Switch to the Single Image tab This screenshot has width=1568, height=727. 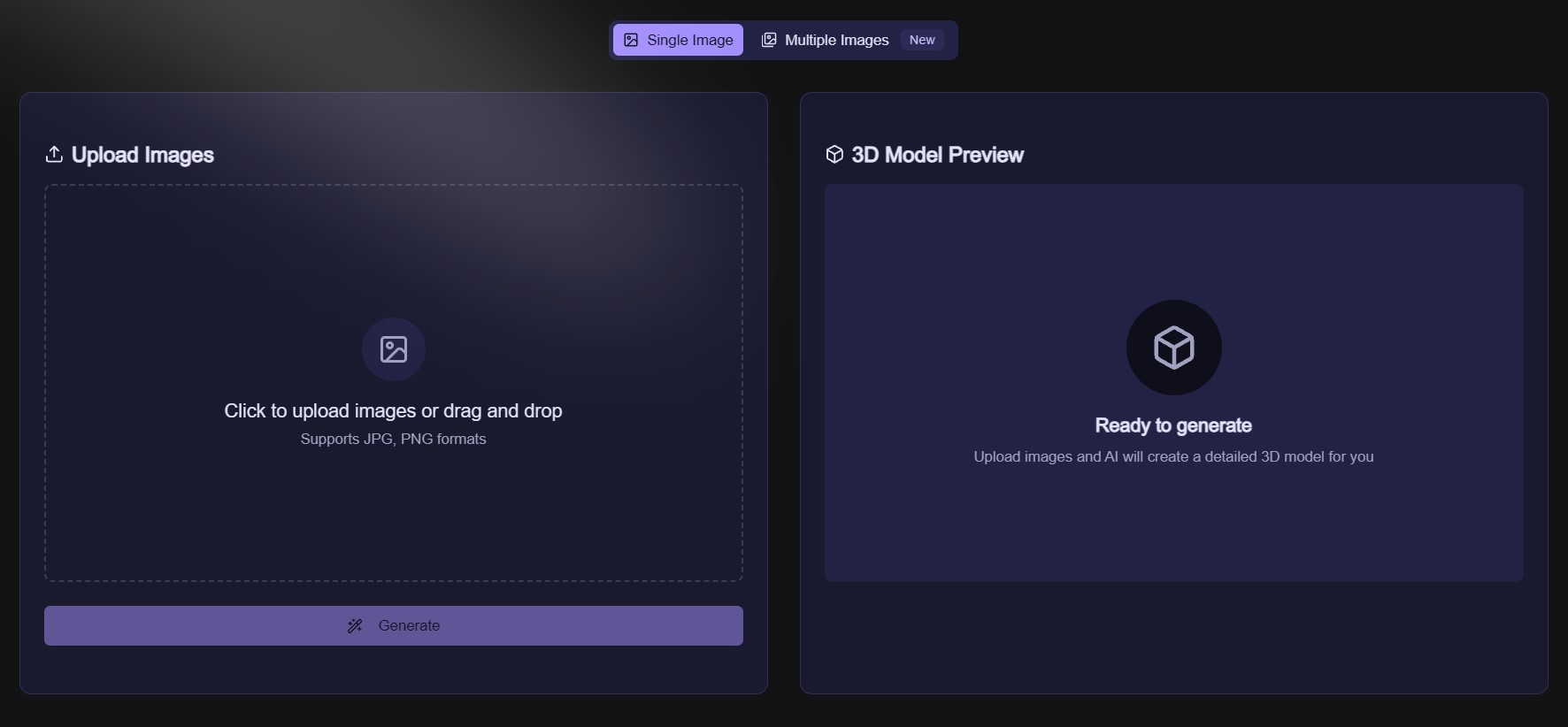coord(678,40)
